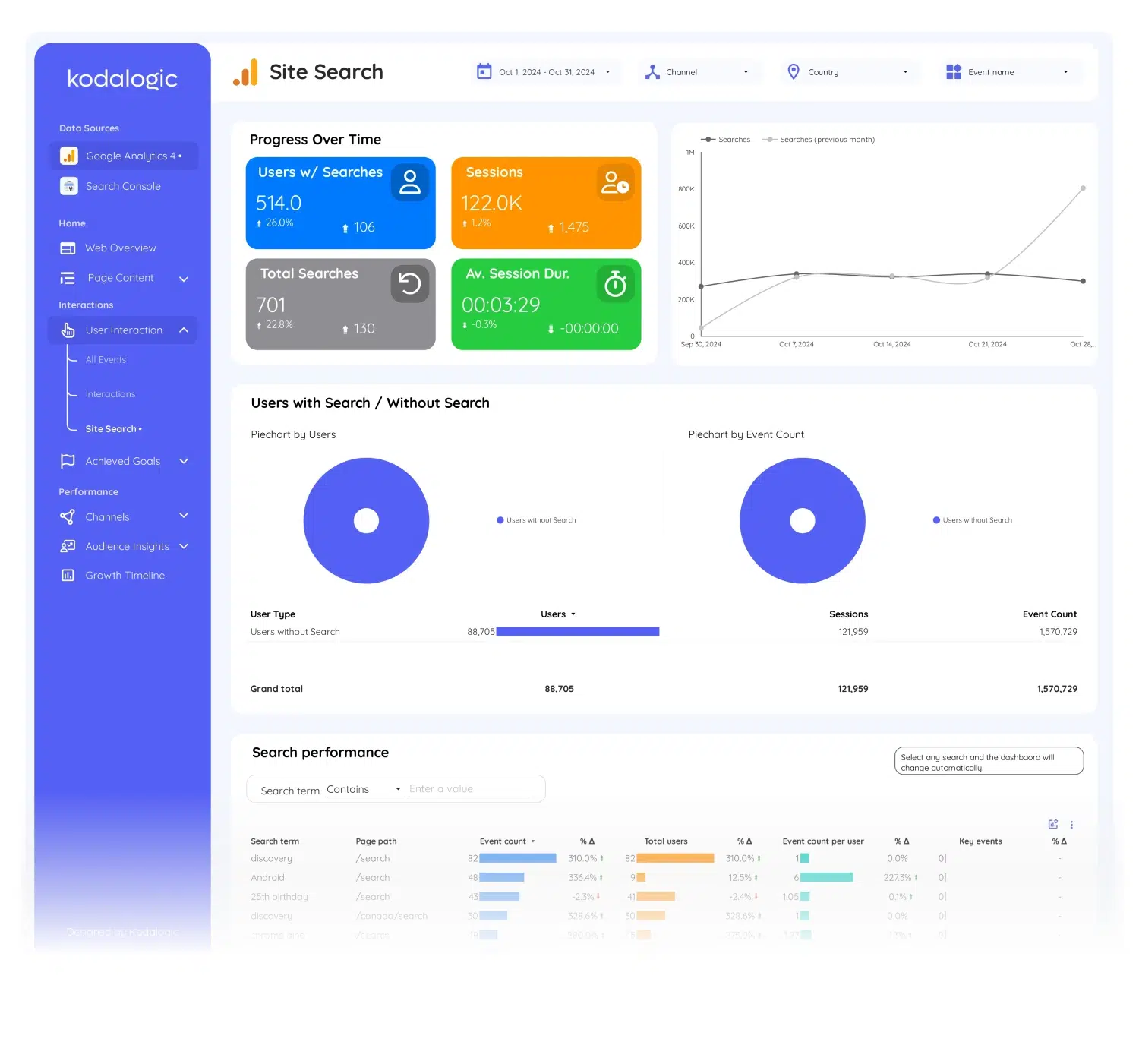
Task: Open the three-dot menu above search table
Action: (1071, 825)
